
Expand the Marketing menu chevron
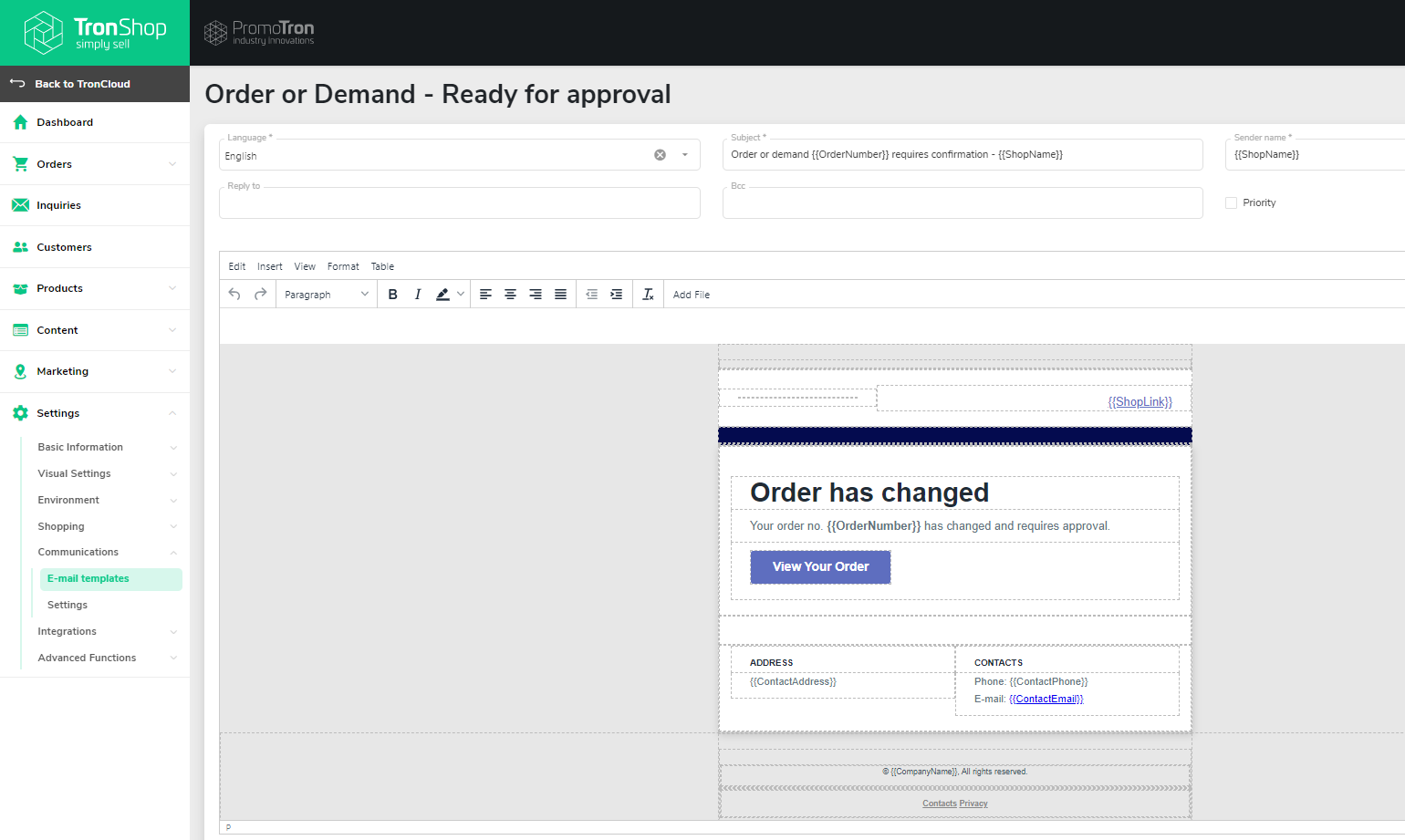pyautogui.click(x=172, y=371)
